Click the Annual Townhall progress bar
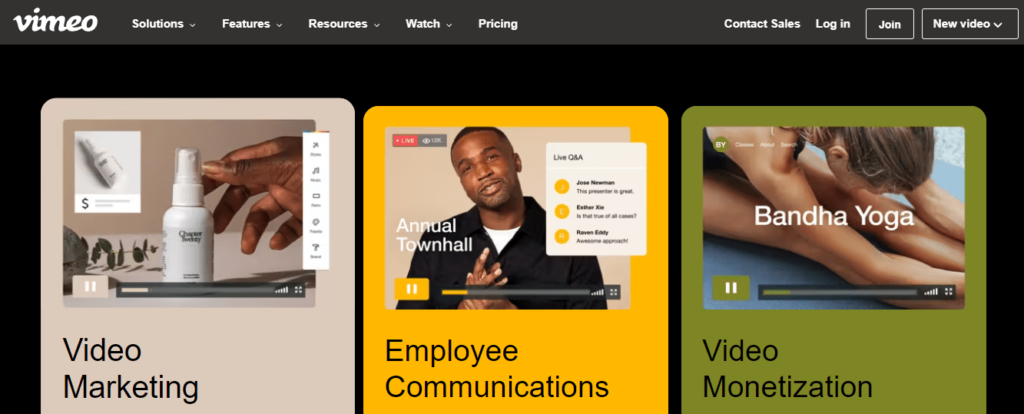 tap(515, 292)
